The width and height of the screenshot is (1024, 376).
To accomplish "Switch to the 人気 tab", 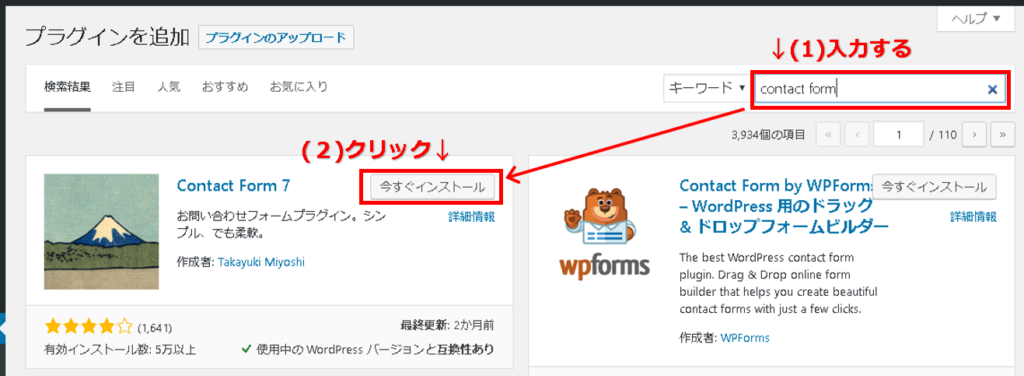I will tap(168, 87).
